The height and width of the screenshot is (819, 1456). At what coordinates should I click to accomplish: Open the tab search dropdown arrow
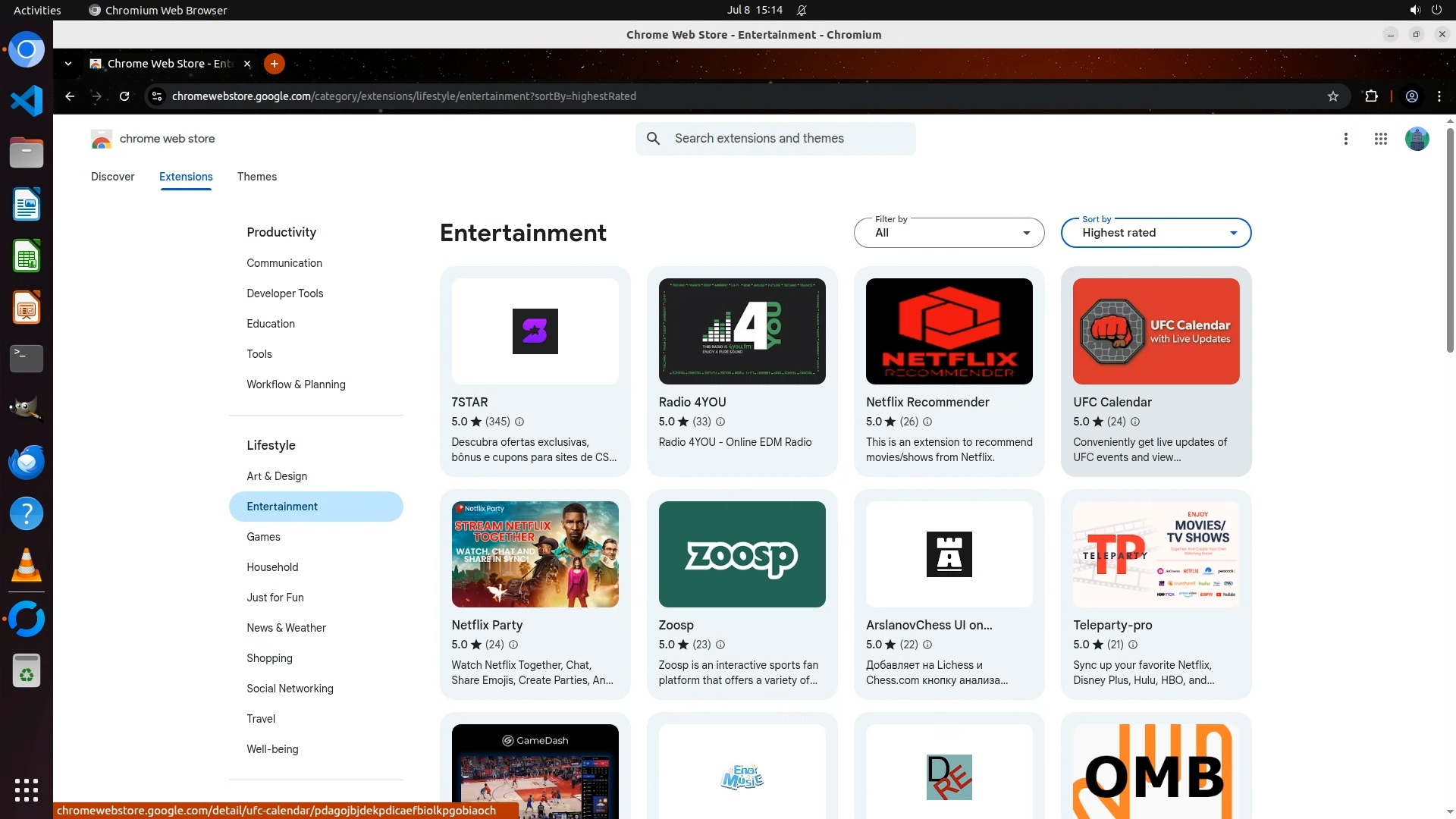[68, 64]
